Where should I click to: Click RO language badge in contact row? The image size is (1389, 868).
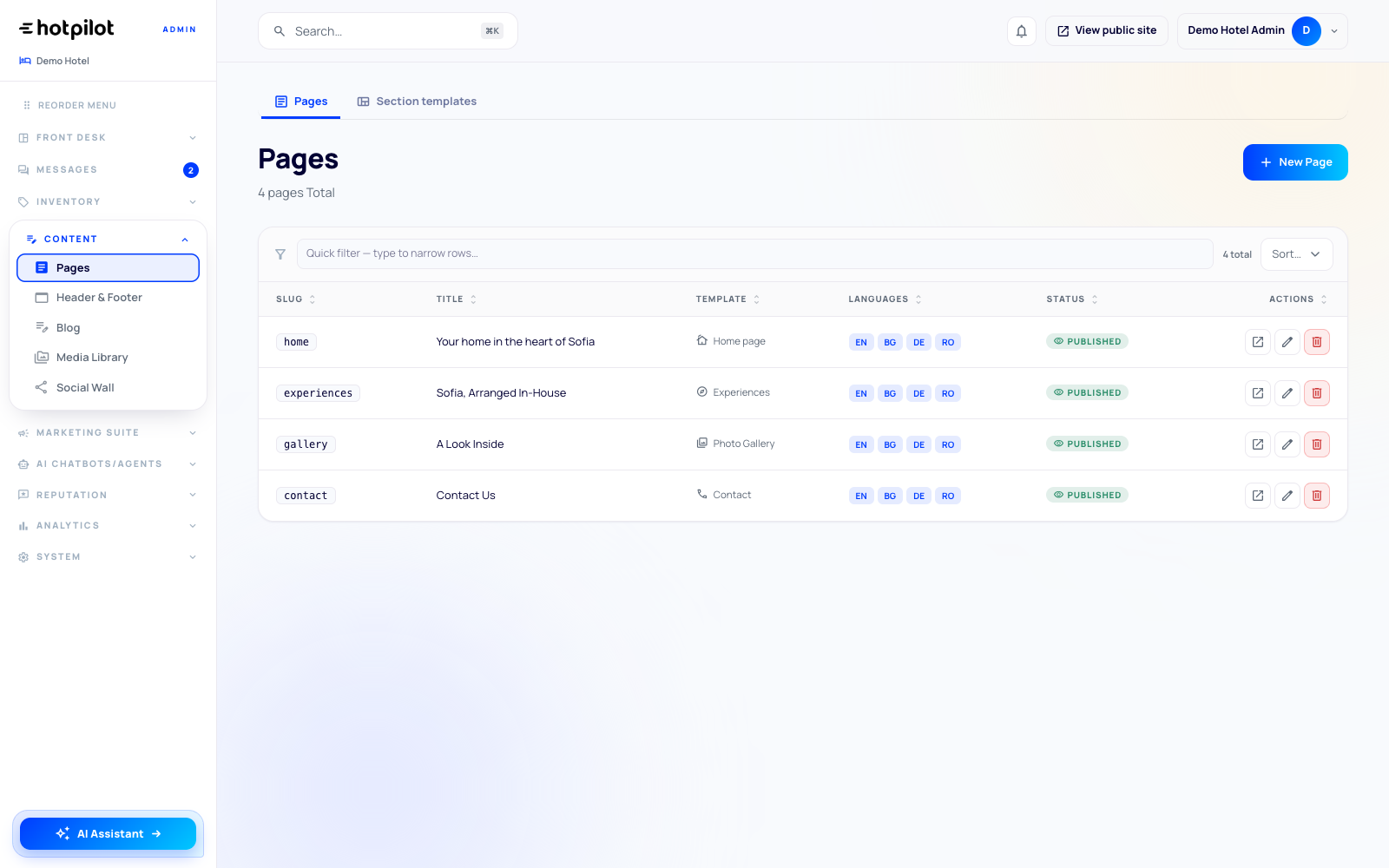tap(948, 496)
